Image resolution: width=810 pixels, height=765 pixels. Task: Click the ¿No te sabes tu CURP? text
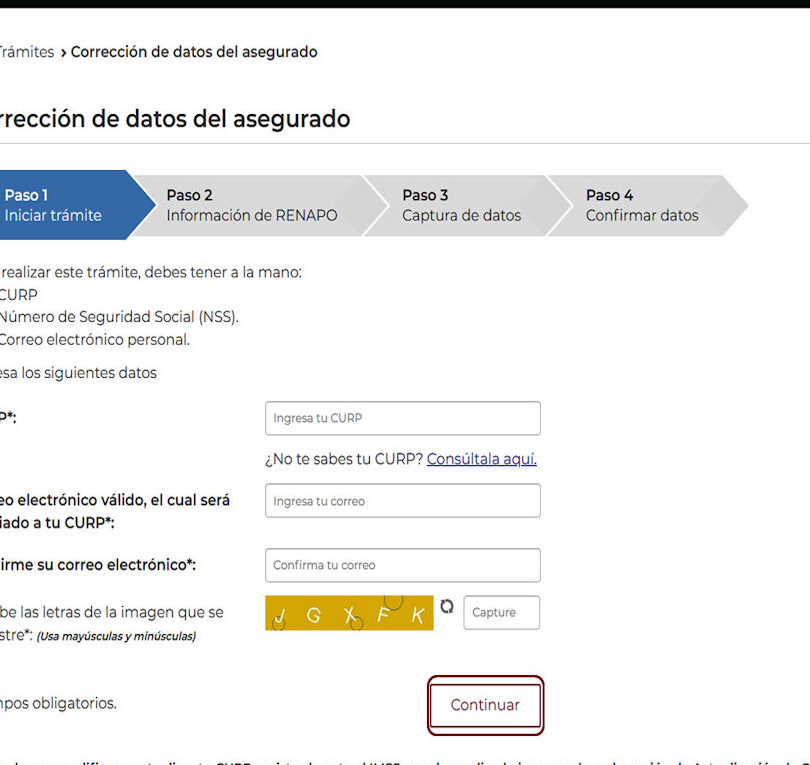point(344,459)
